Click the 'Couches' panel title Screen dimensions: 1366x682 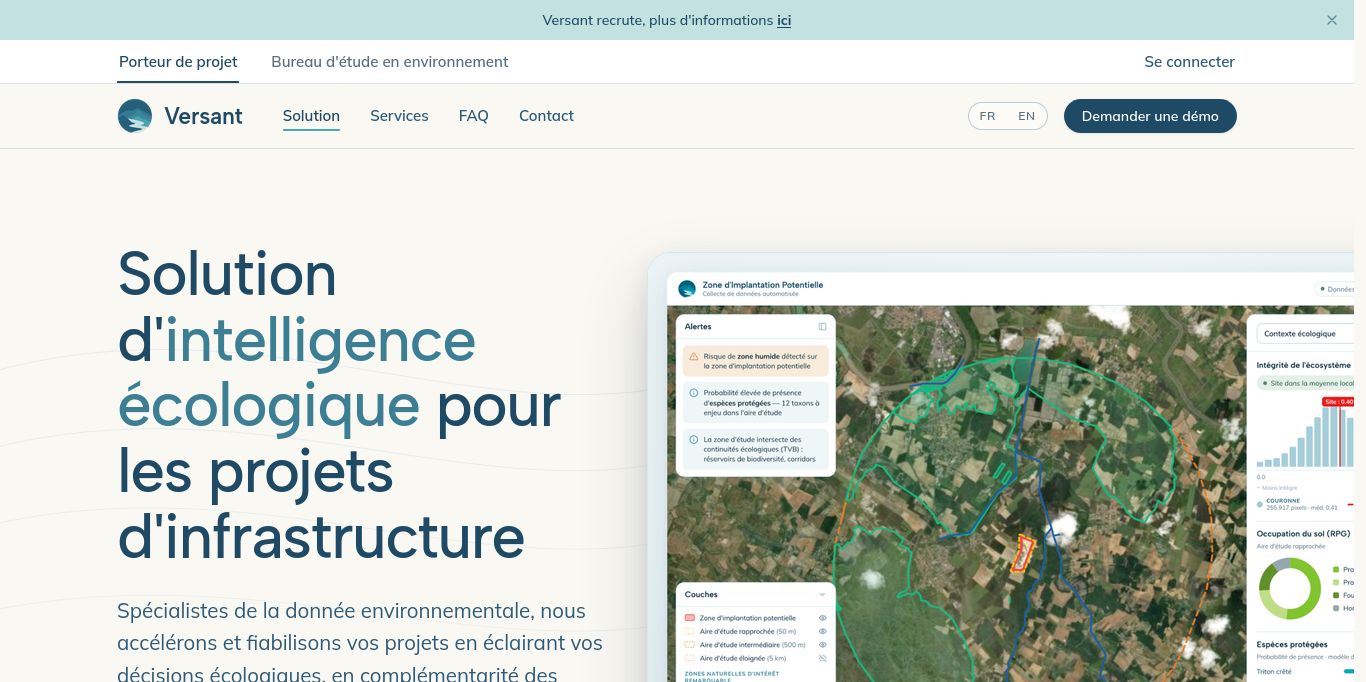(701, 595)
